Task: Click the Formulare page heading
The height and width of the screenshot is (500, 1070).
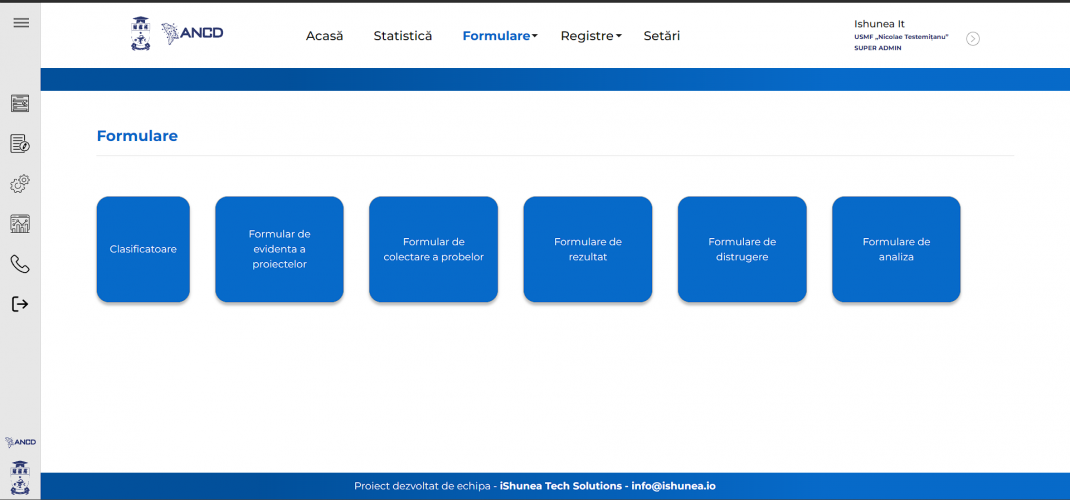Action: [137, 136]
